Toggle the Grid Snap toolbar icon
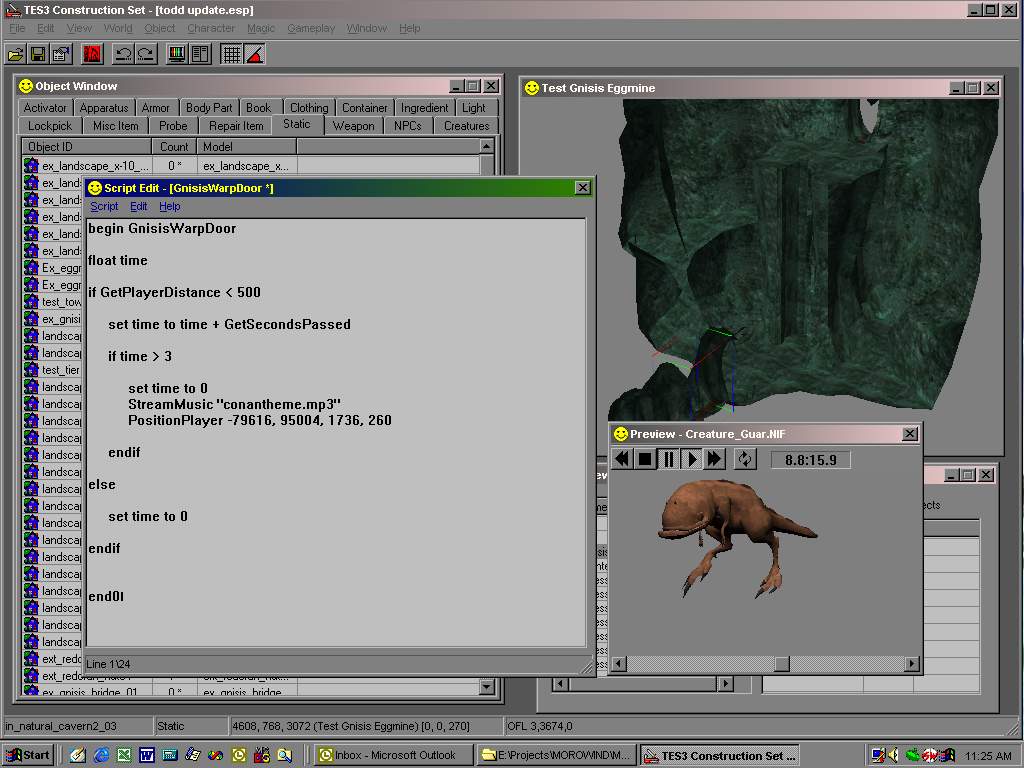 [231, 54]
